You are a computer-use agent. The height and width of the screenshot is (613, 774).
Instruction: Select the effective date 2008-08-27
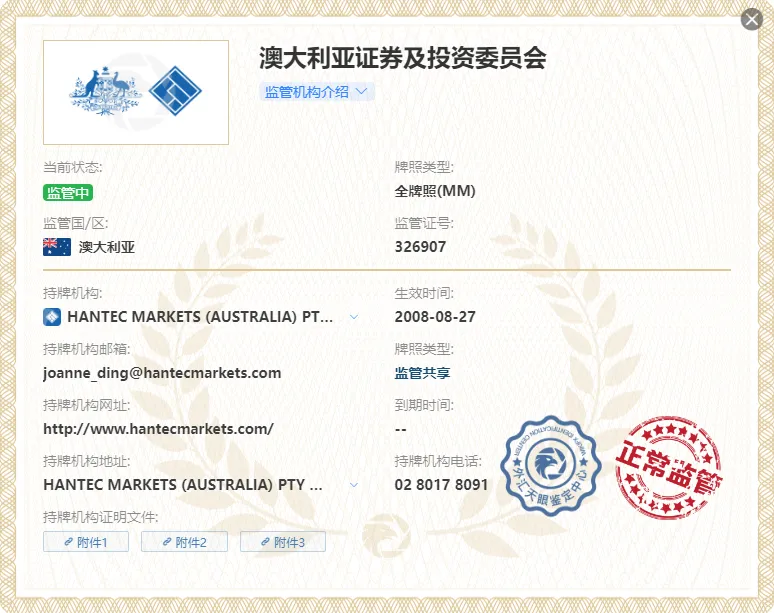click(x=435, y=317)
